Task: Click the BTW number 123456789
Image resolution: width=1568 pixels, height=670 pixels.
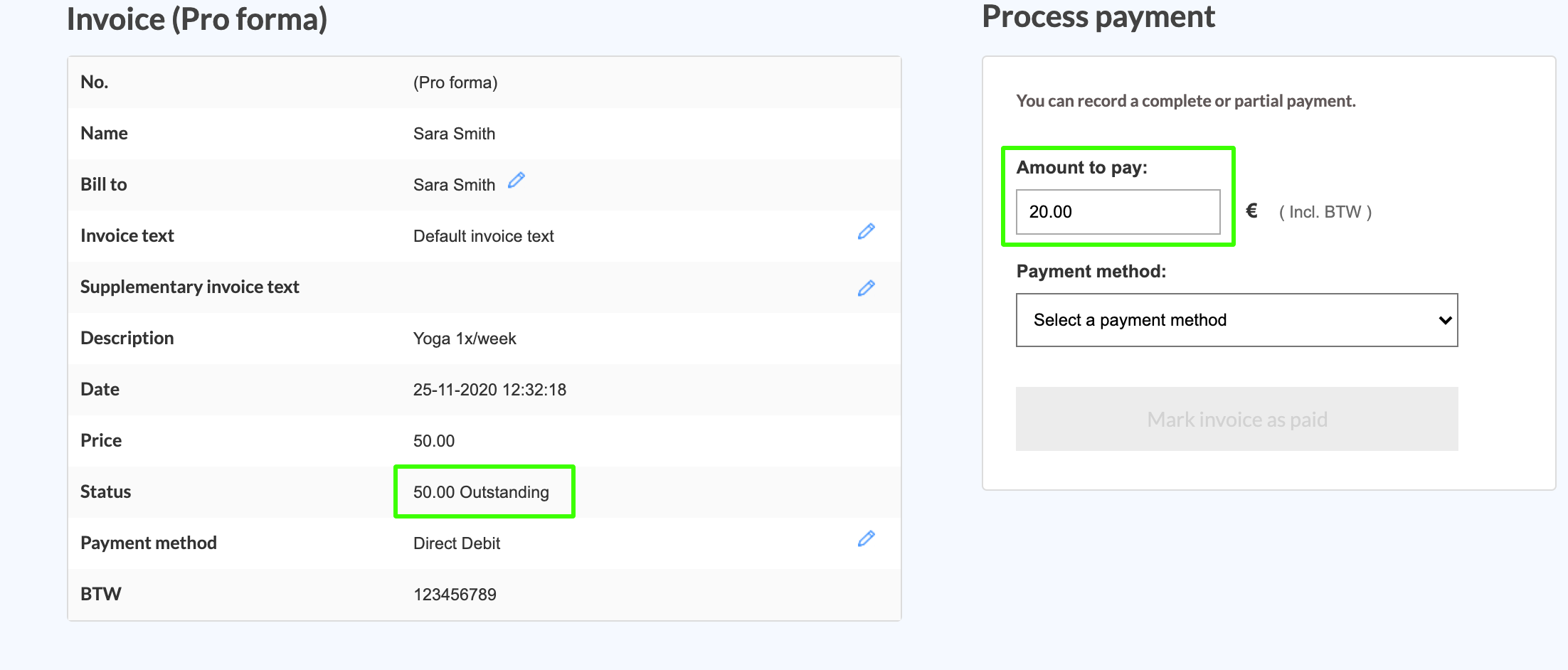Action: coord(455,594)
